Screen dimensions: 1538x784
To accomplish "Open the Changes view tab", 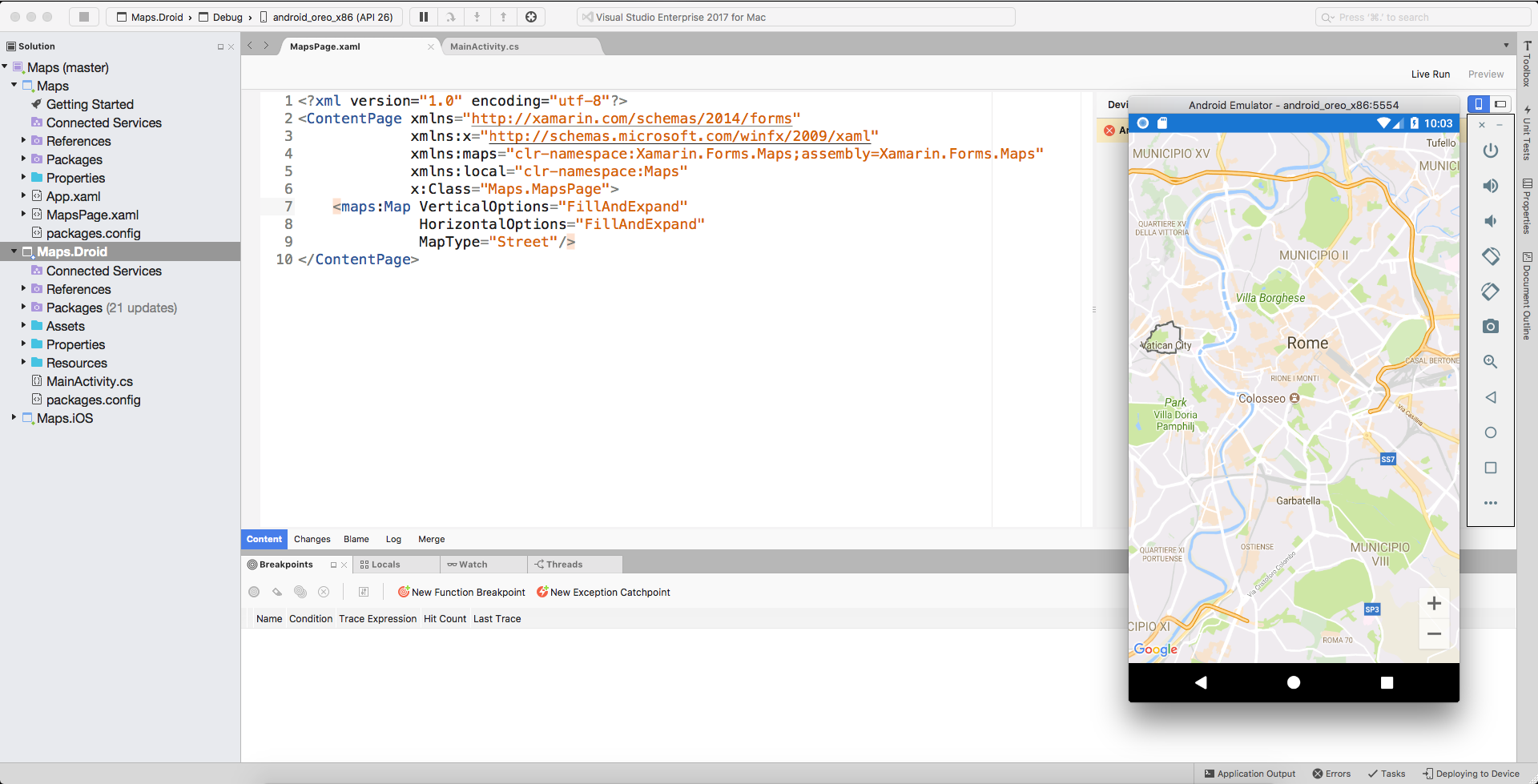I will [312, 539].
